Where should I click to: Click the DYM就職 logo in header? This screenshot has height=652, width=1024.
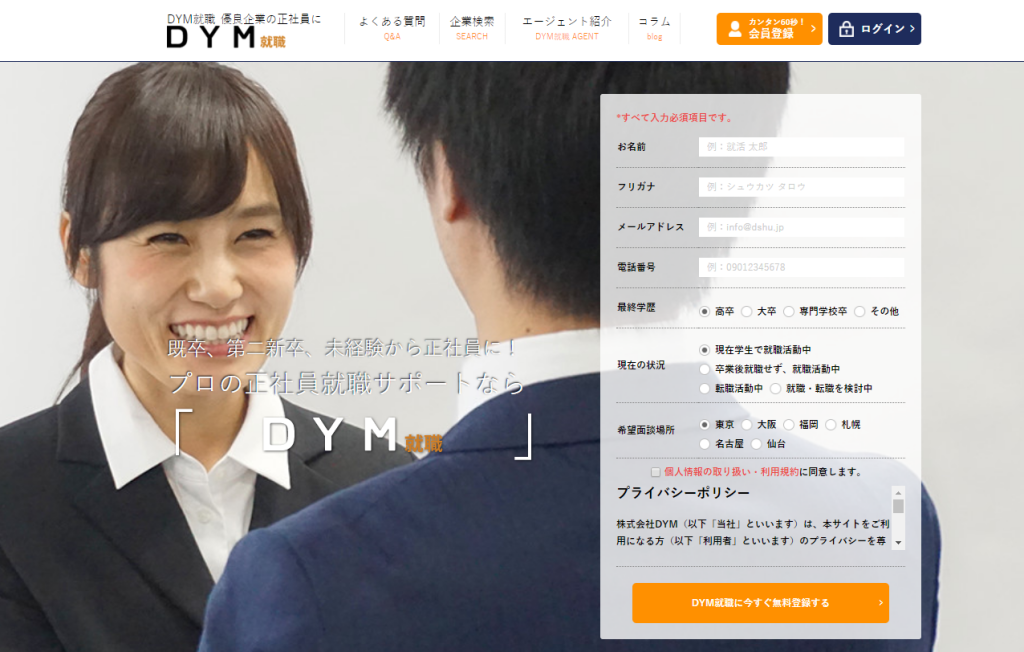227,37
